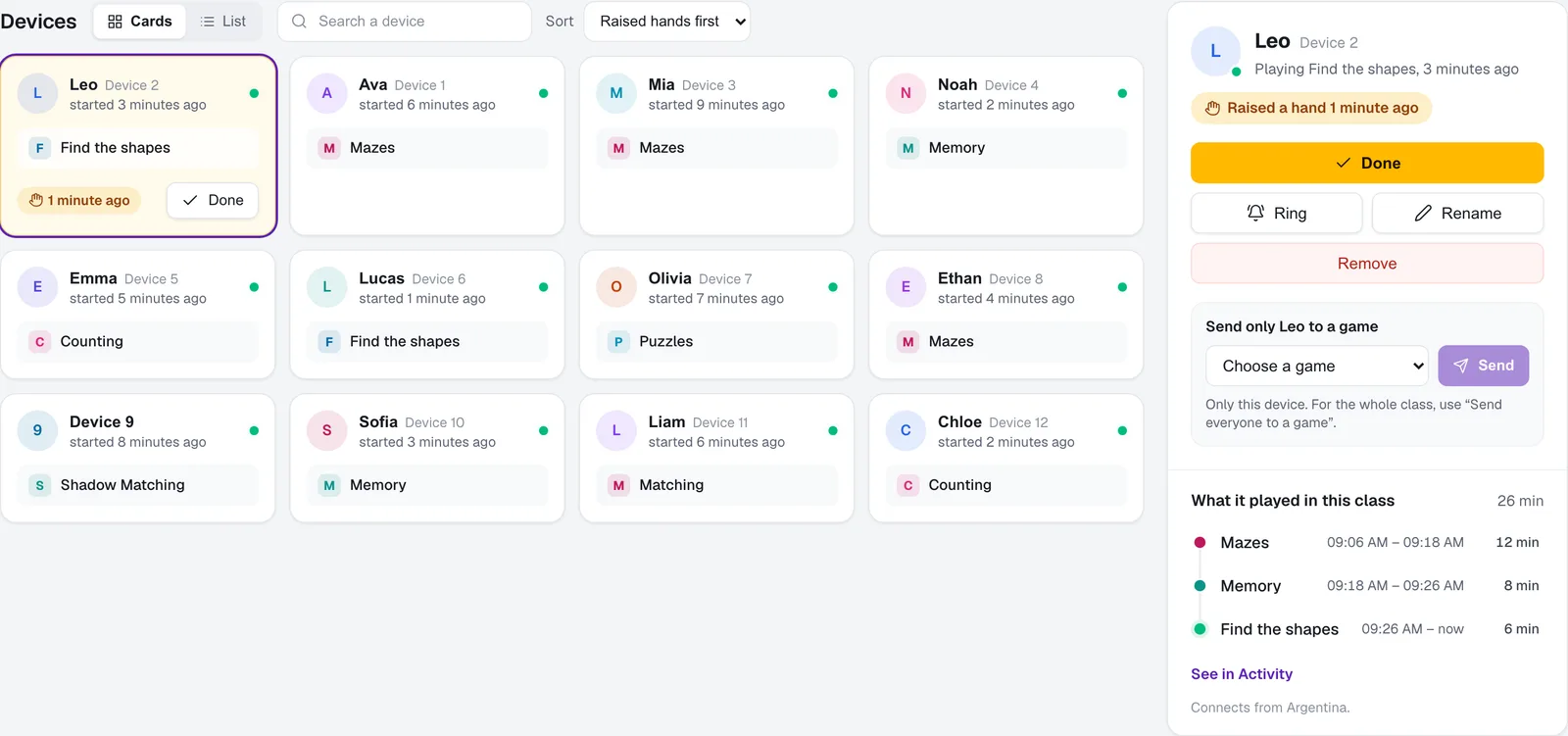Click Memory game on Noah's card
Viewport: 1568px width, 736px height.
(1005, 148)
